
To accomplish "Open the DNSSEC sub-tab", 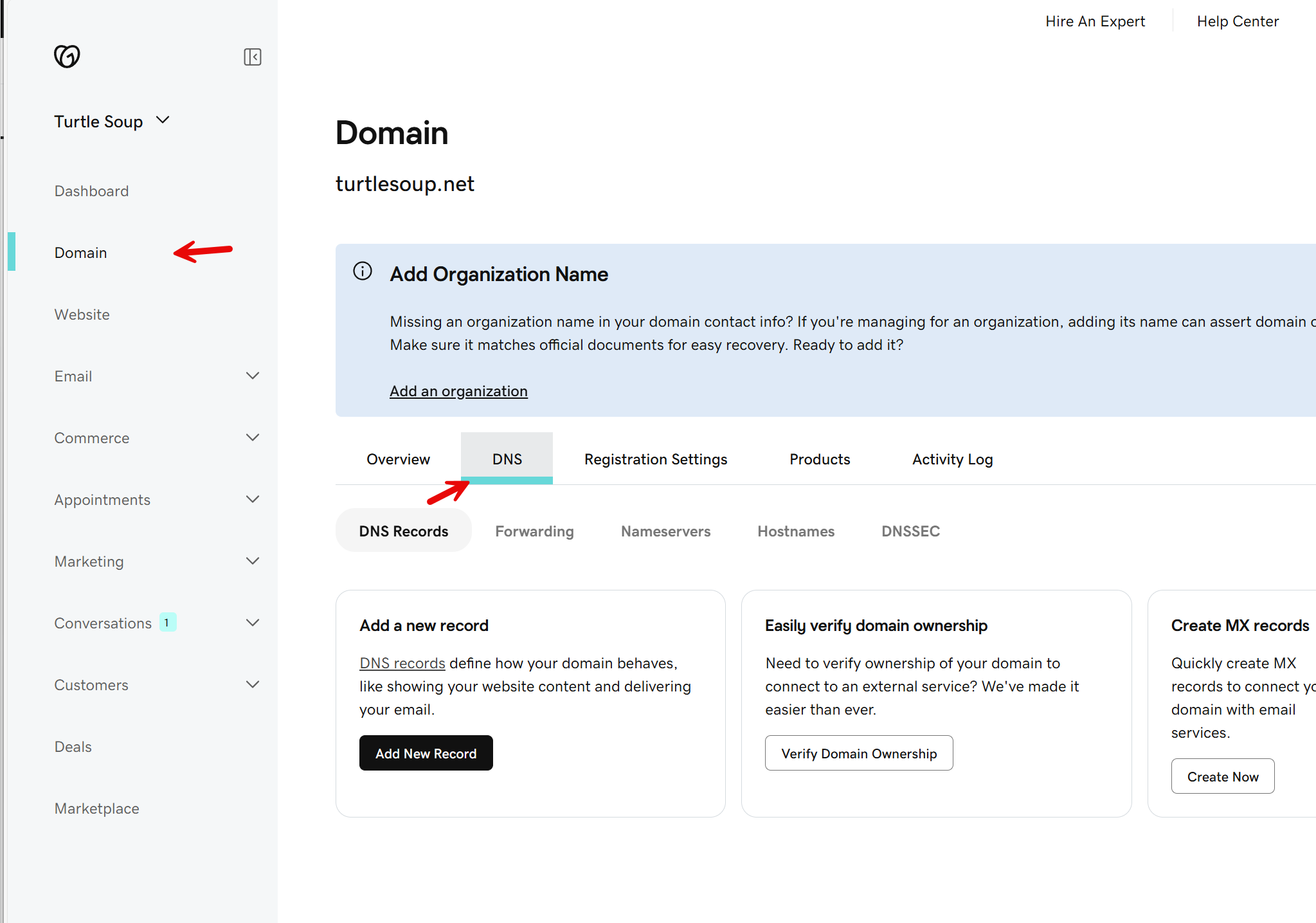I will [910, 531].
